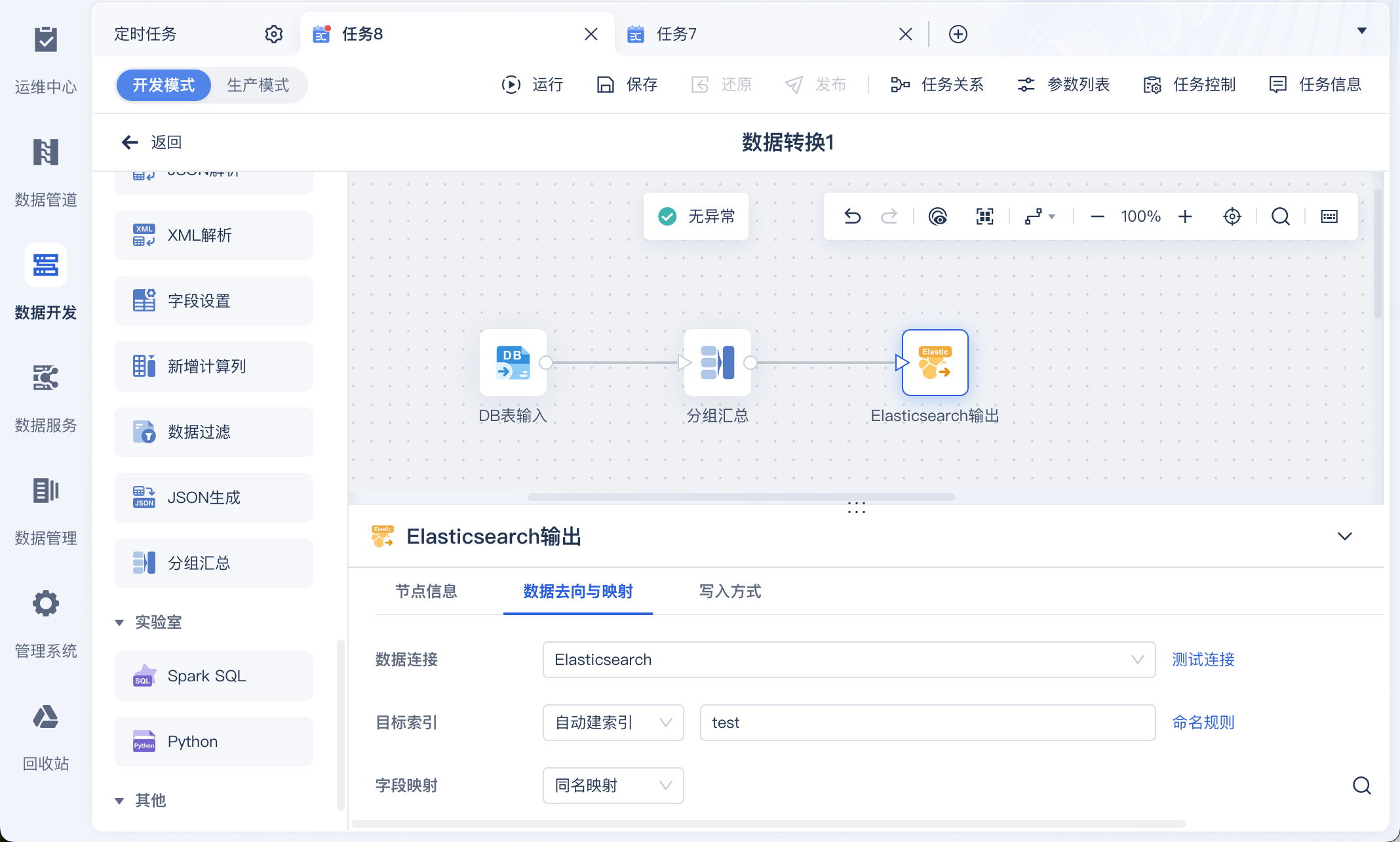This screenshot has width=1400, height=842.
Task: Open the canvas search magnifier
Action: click(1280, 216)
